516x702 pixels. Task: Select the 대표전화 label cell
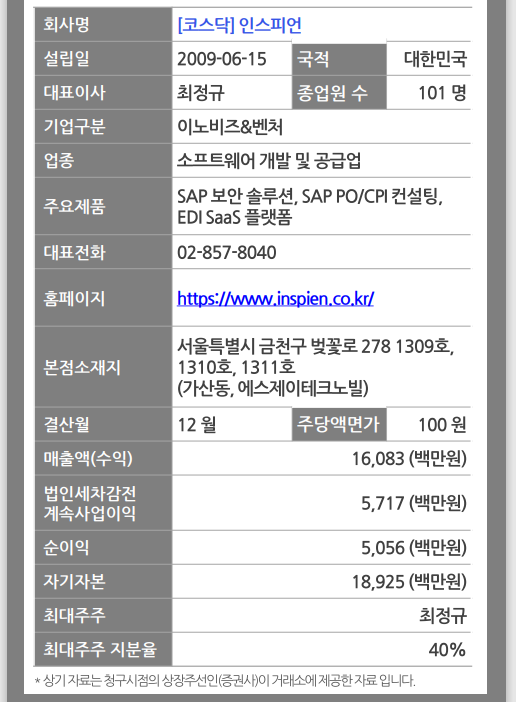click(x=103, y=252)
